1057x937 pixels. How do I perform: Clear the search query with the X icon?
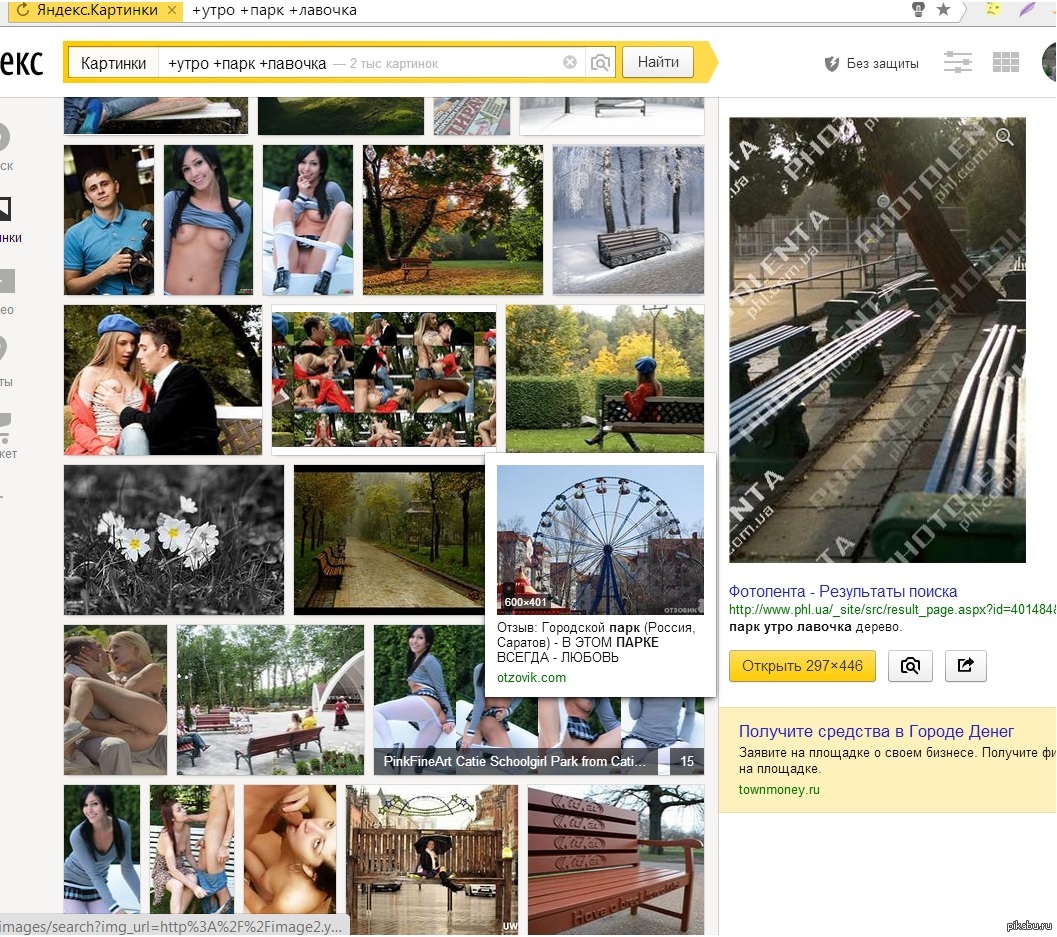570,63
